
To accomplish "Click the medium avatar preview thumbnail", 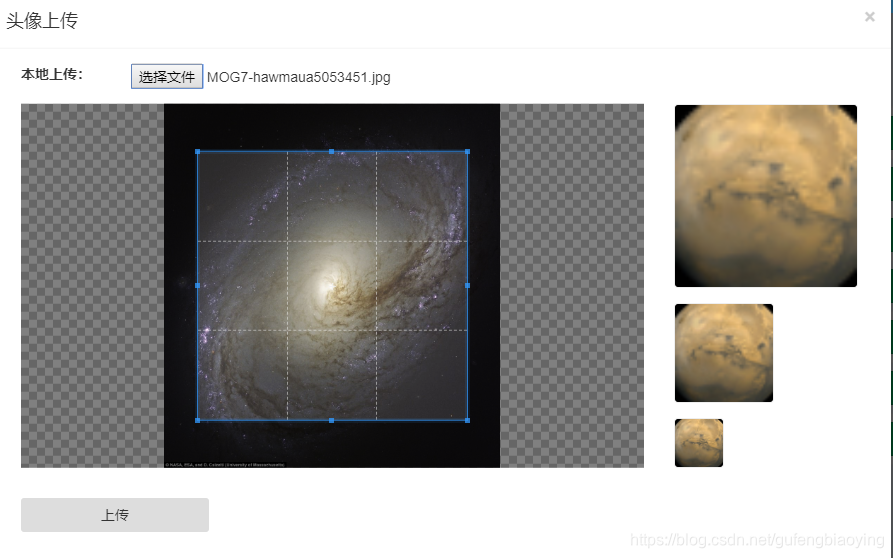I will click(x=724, y=353).
